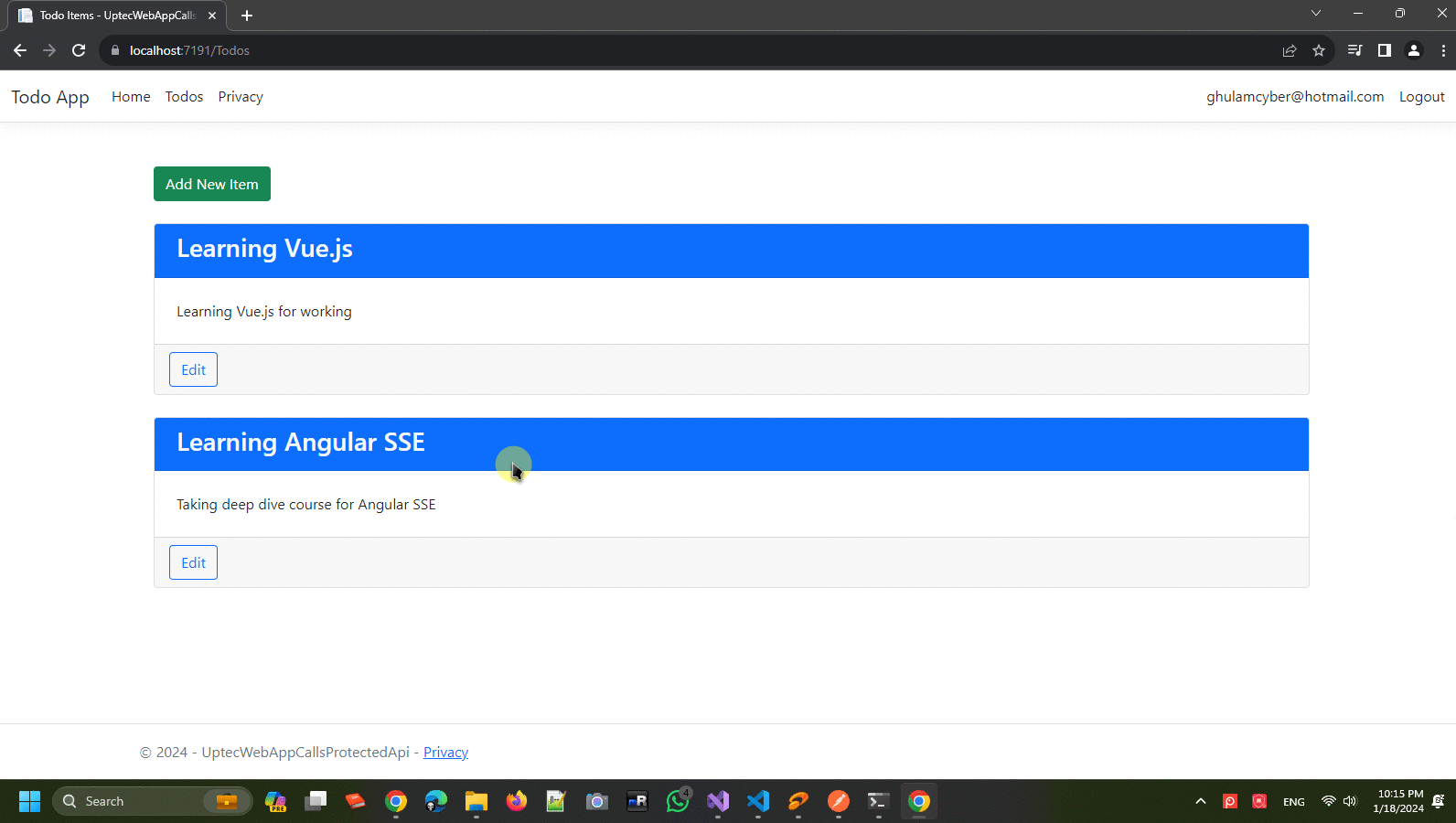This screenshot has height=823, width=1456.
Task: Open the browser side panel icon
Action: tap(1385, 50)
